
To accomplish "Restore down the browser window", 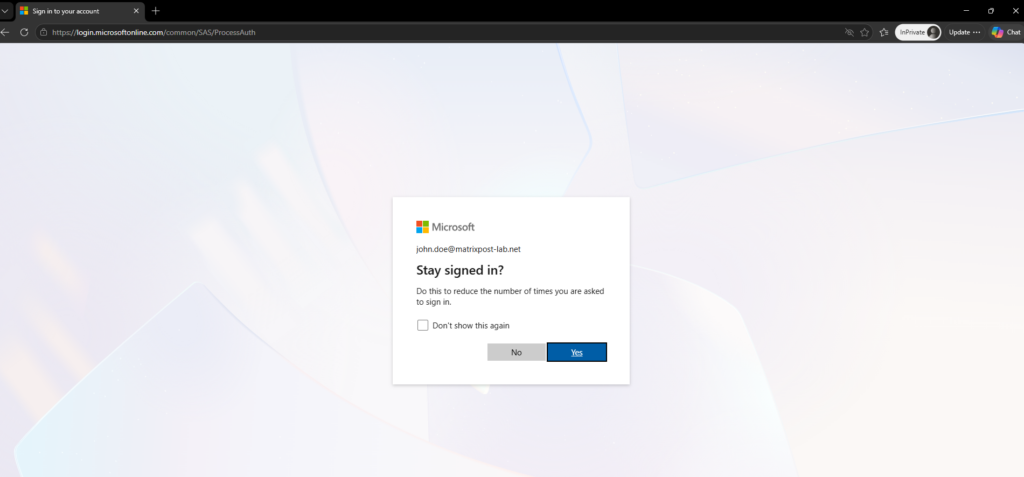I will [991, 10].
